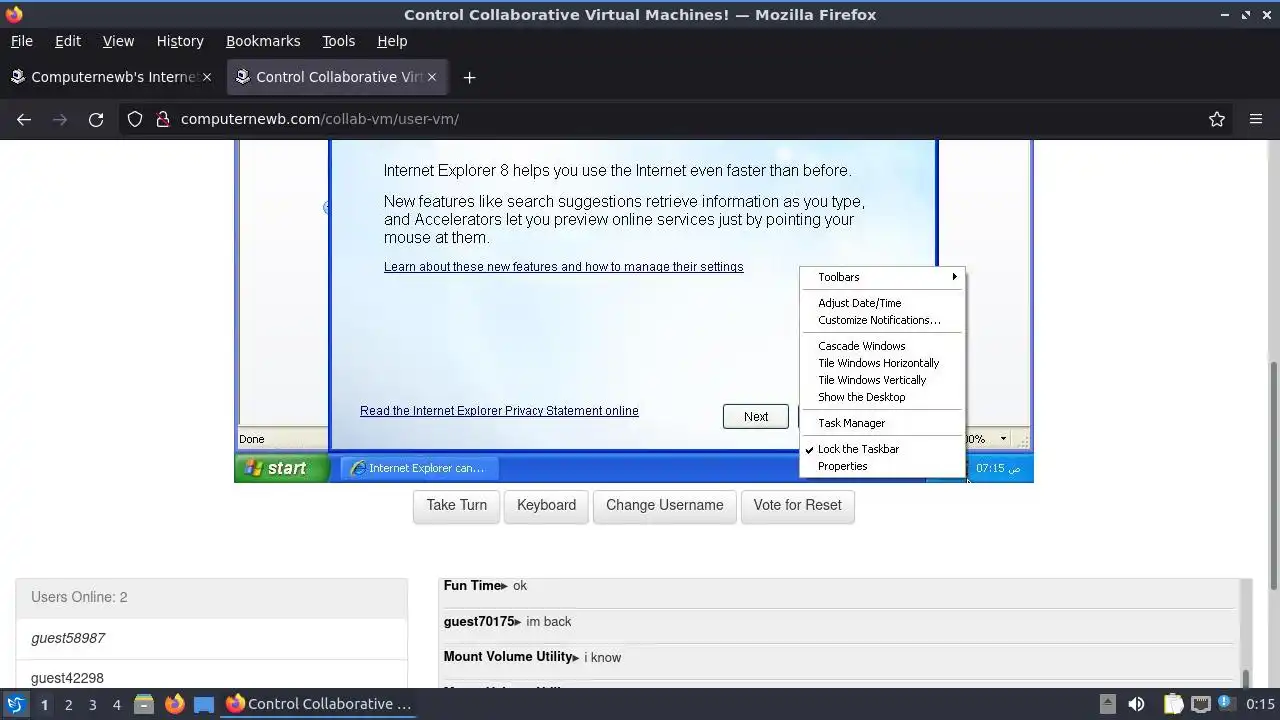Click the update notifier tray icon

[1225, 704]
